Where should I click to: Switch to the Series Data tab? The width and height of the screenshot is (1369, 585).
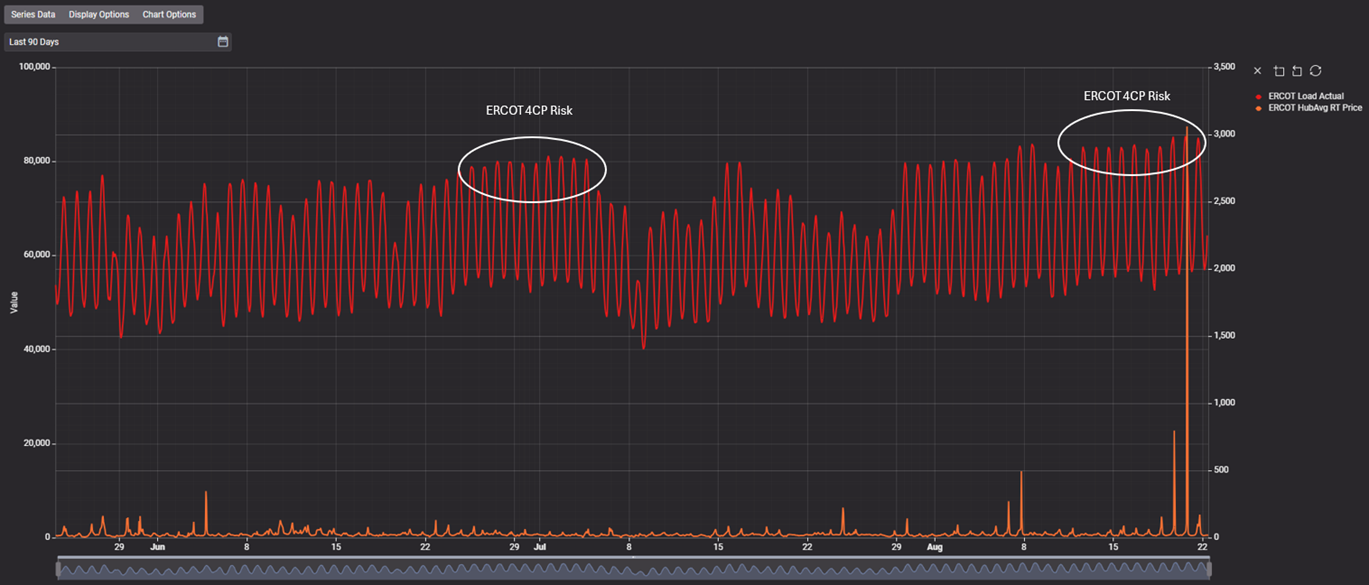[33, 15]
